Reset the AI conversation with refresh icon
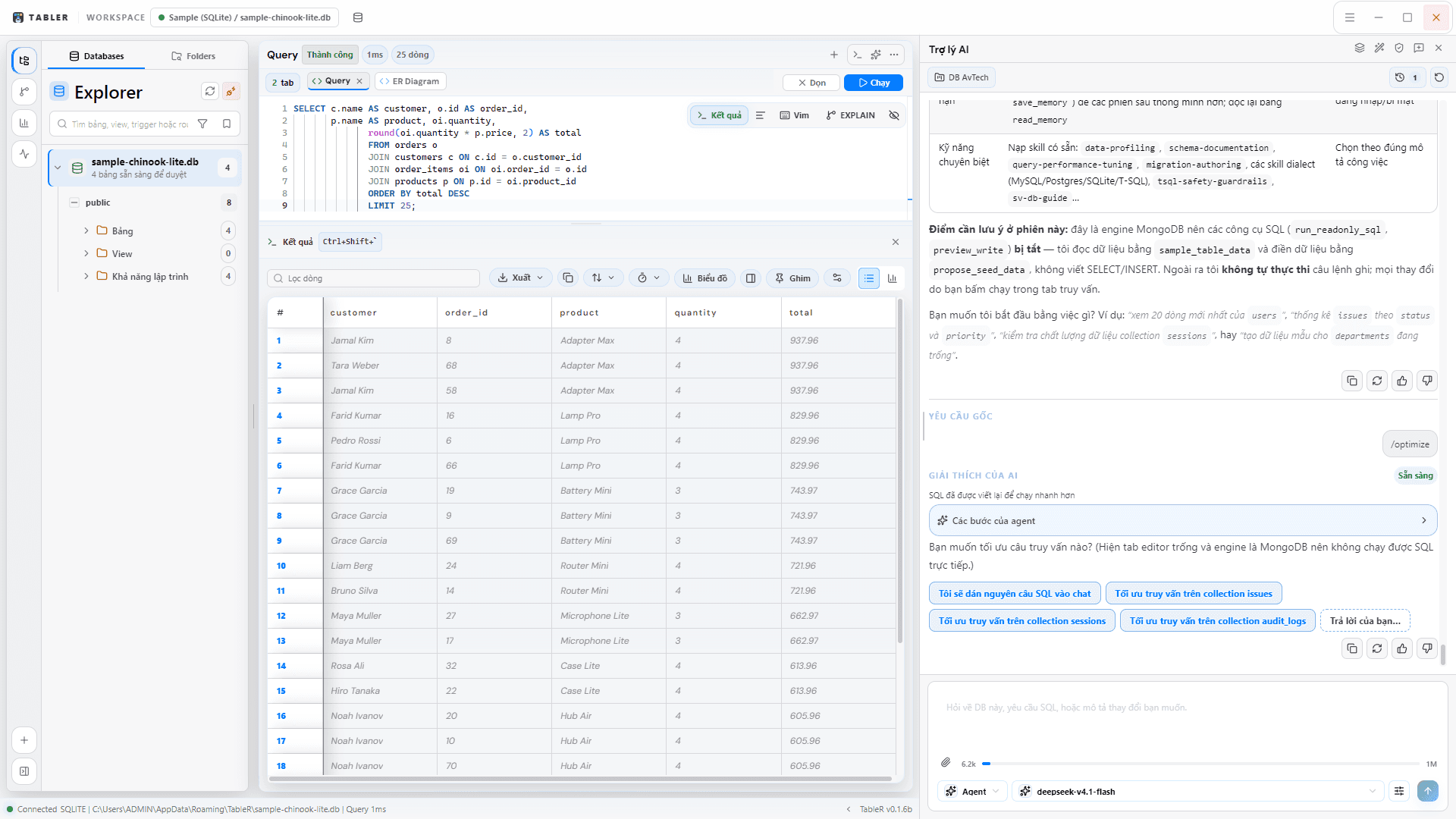 [x=1439, y=77]
